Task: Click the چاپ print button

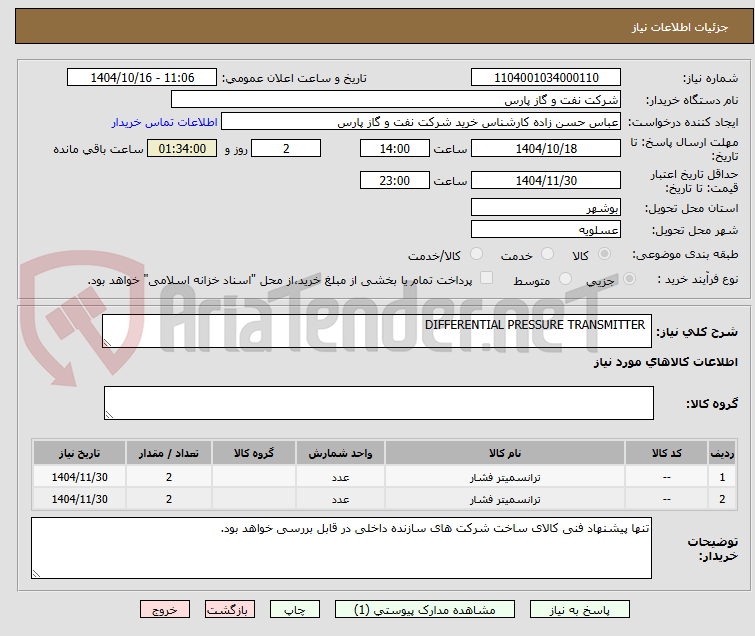Action: [295, 610]
